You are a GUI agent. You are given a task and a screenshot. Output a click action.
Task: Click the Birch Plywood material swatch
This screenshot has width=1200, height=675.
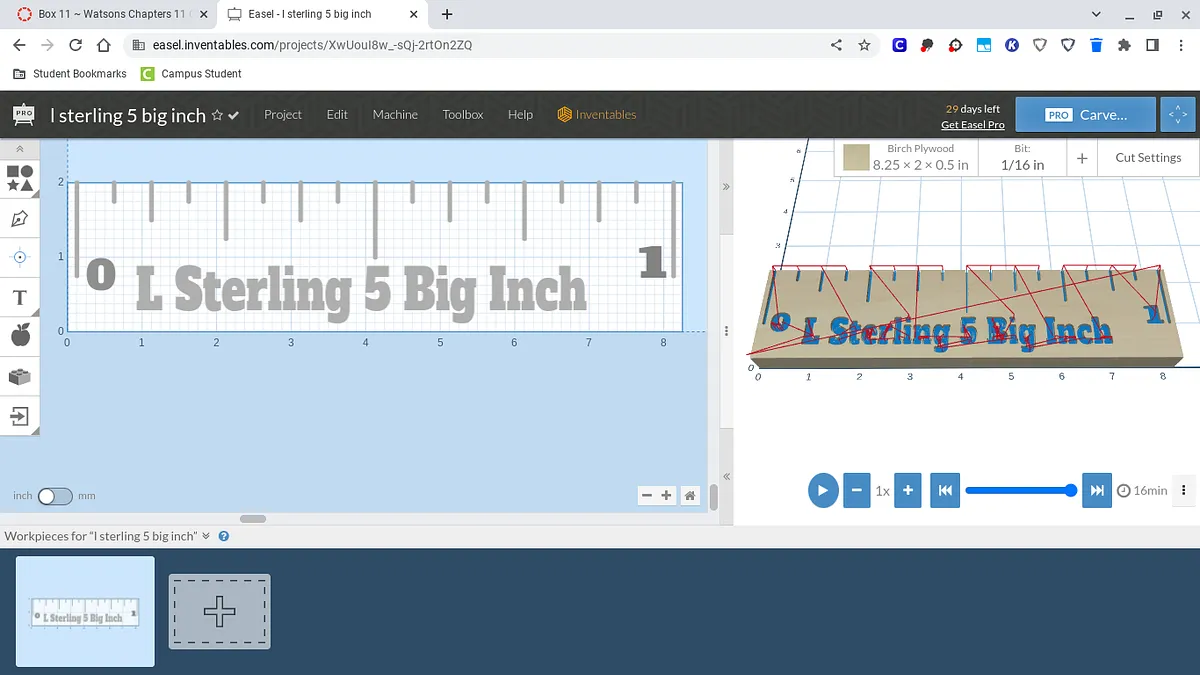855,158
